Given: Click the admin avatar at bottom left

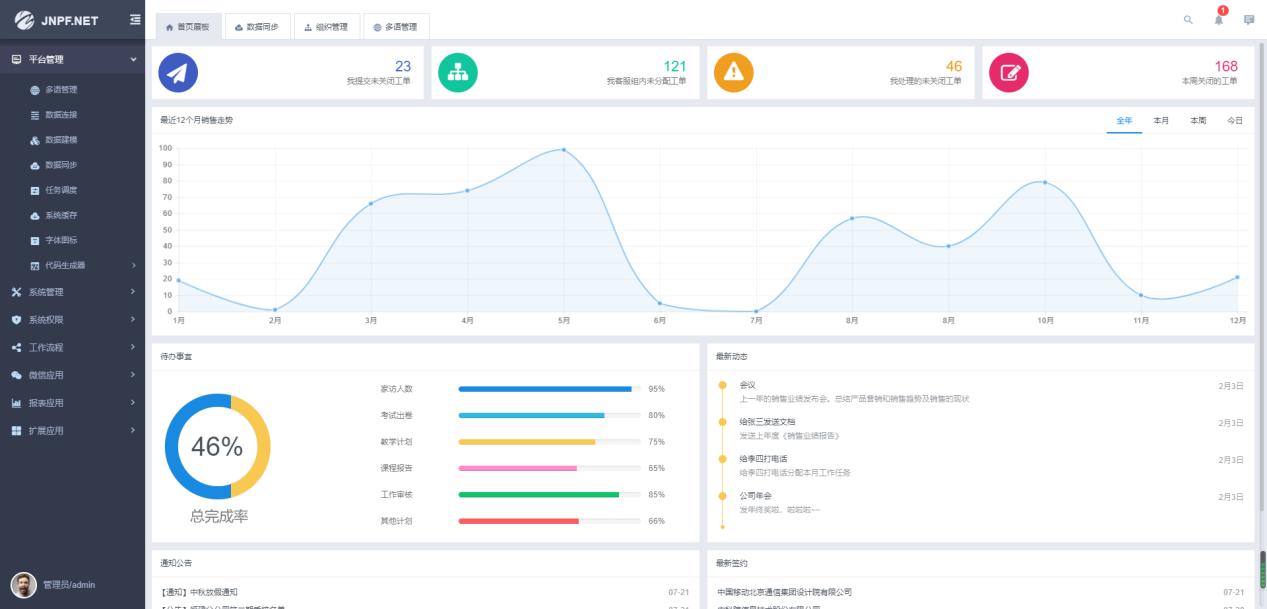Looking at the screenshot, I should [x=21, y=584].
